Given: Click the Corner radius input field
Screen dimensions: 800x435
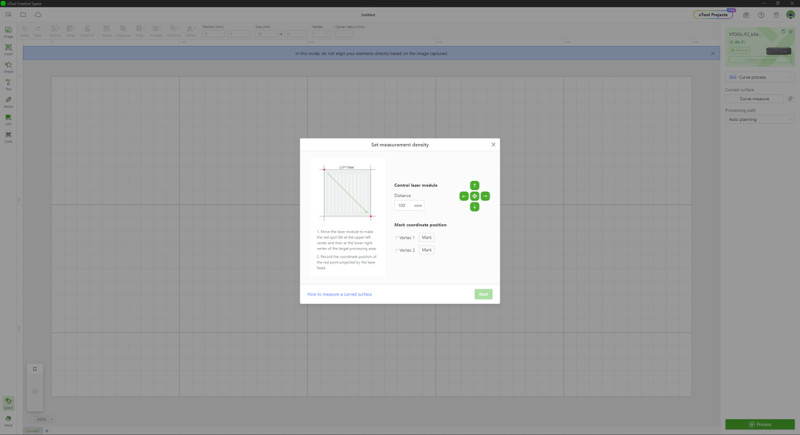Looking at the screenshot, I should click(344, 34).
